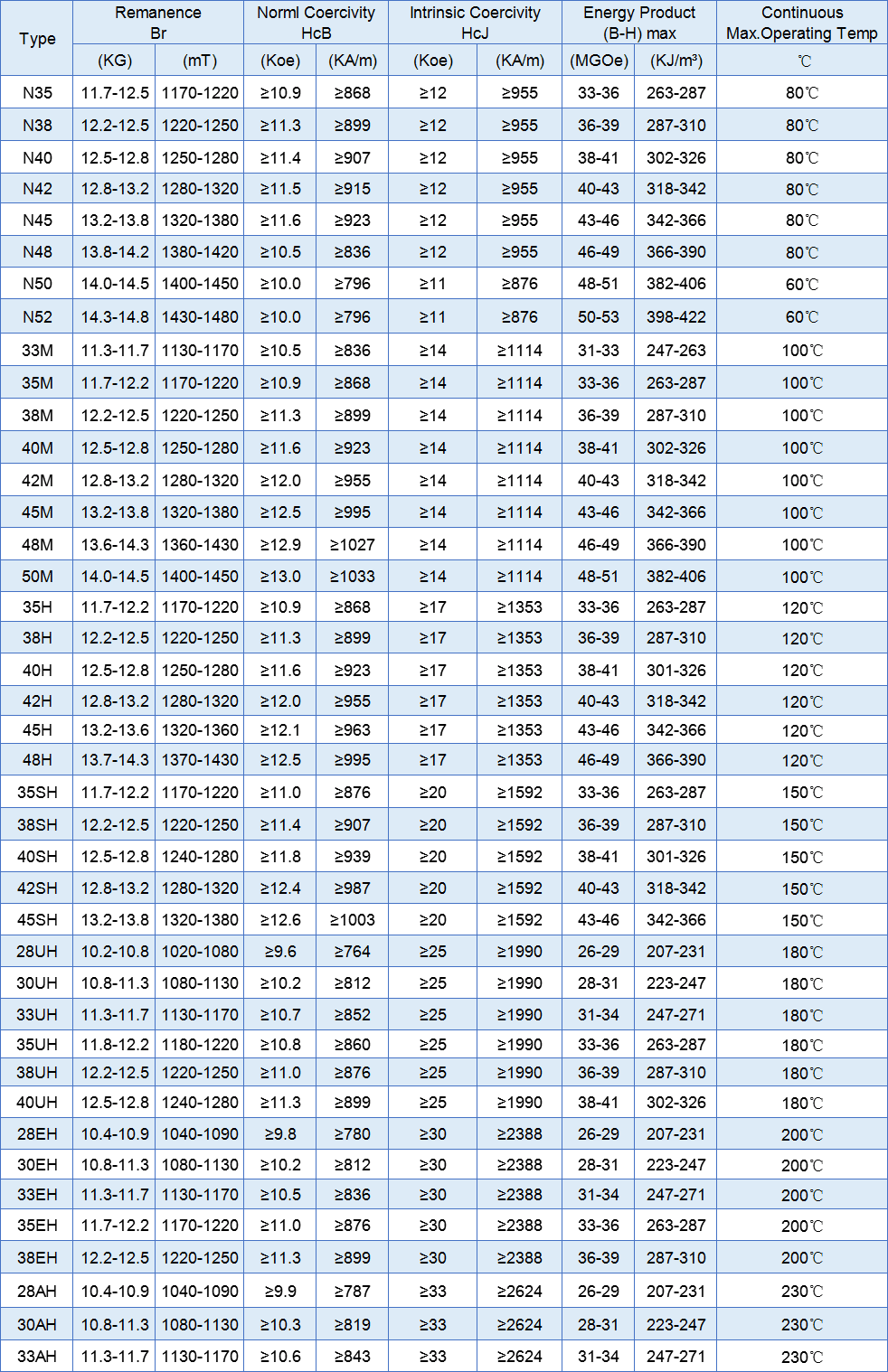Click the "(KG)" unit subheader
The image size is (888, 1372).
[115, 61]
